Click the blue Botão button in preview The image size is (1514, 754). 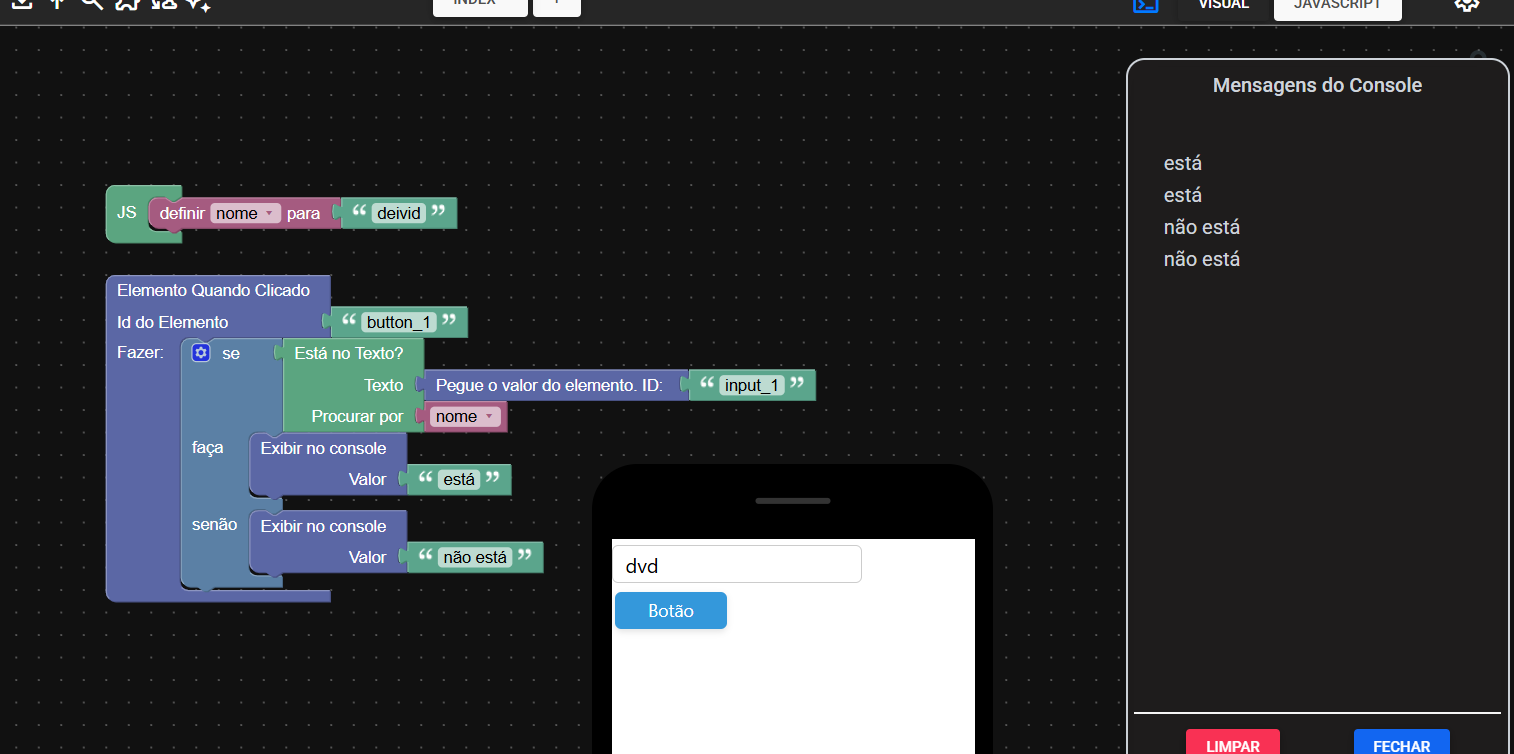[670, 611]
